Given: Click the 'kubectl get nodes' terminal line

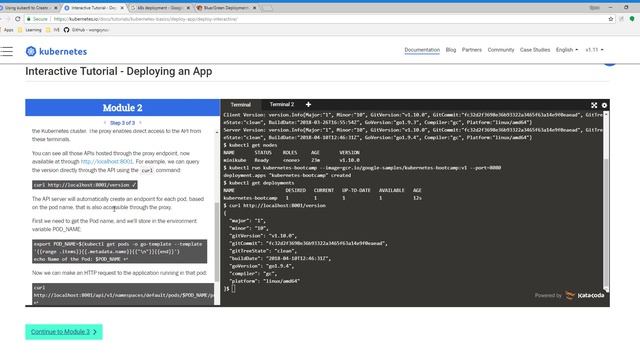Looking at the screenshot, I should click(x=250, y=145).
